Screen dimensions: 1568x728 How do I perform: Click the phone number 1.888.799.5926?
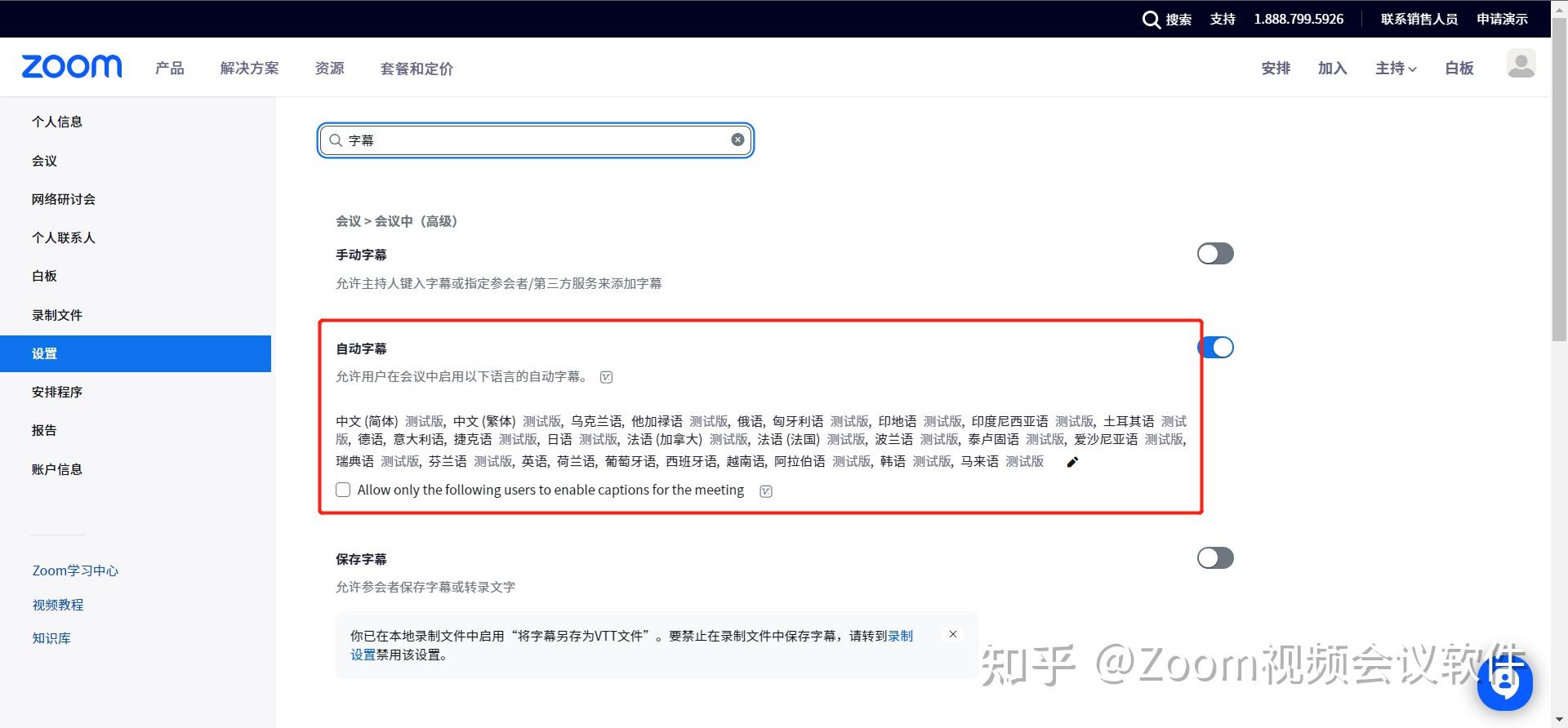point(1298,19)
